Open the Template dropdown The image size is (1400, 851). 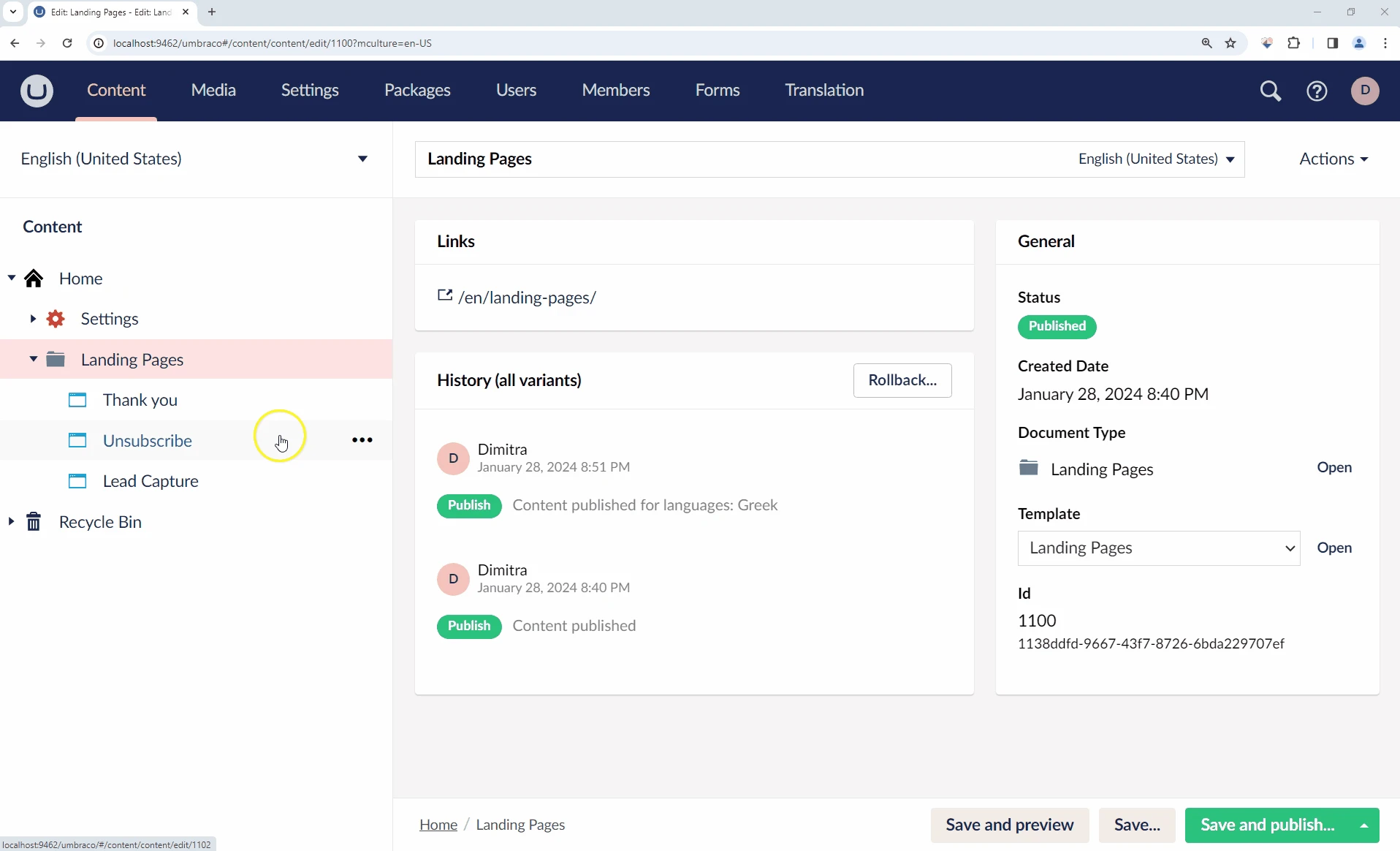click(x=1158, y=548)
